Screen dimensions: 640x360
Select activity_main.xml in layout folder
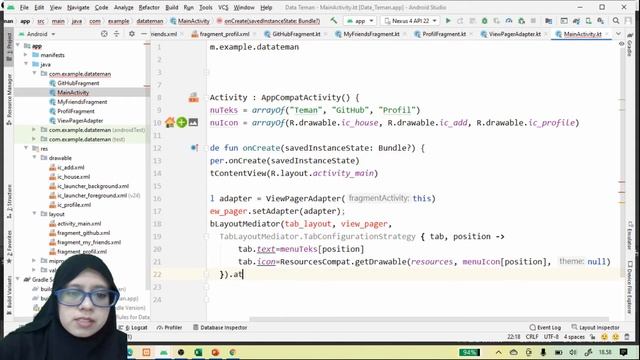[79, 223]
